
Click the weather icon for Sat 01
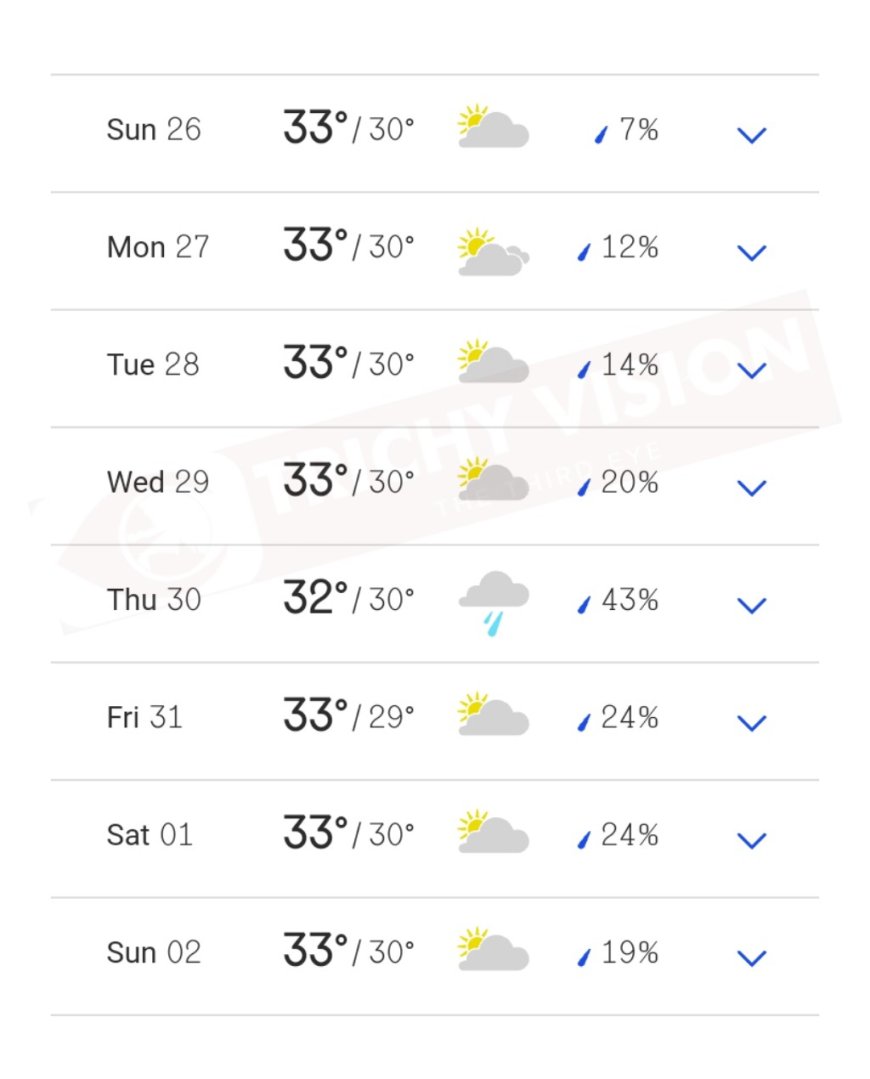[x=492, y=833]
